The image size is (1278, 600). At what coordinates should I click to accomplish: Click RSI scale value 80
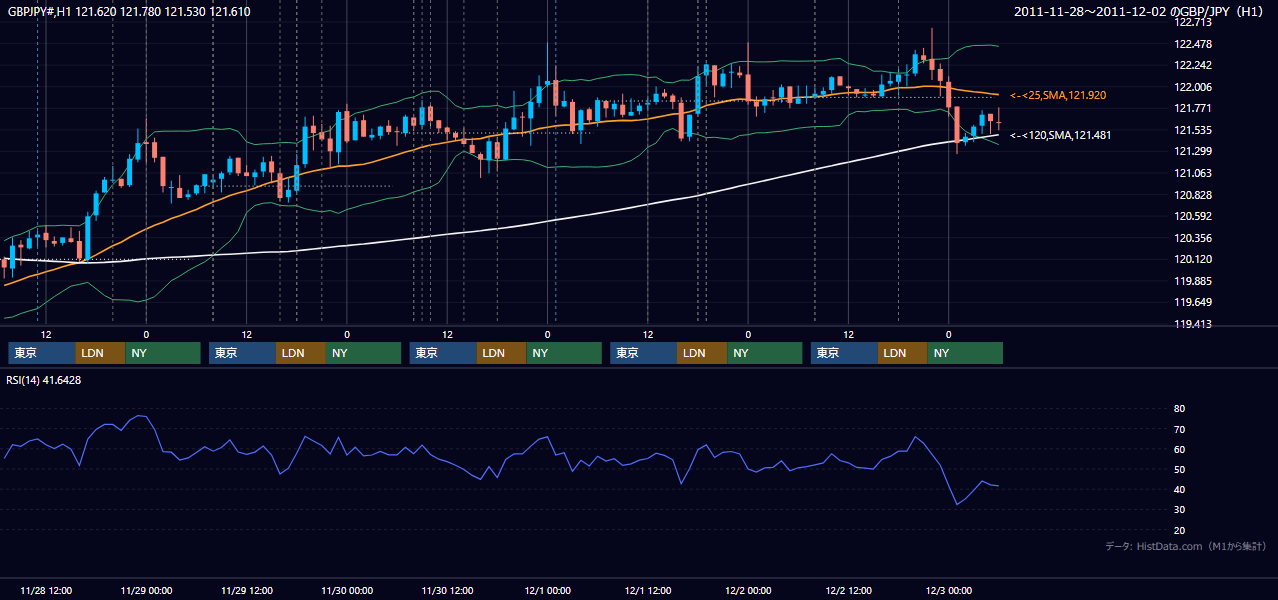tap(1179, 409)
